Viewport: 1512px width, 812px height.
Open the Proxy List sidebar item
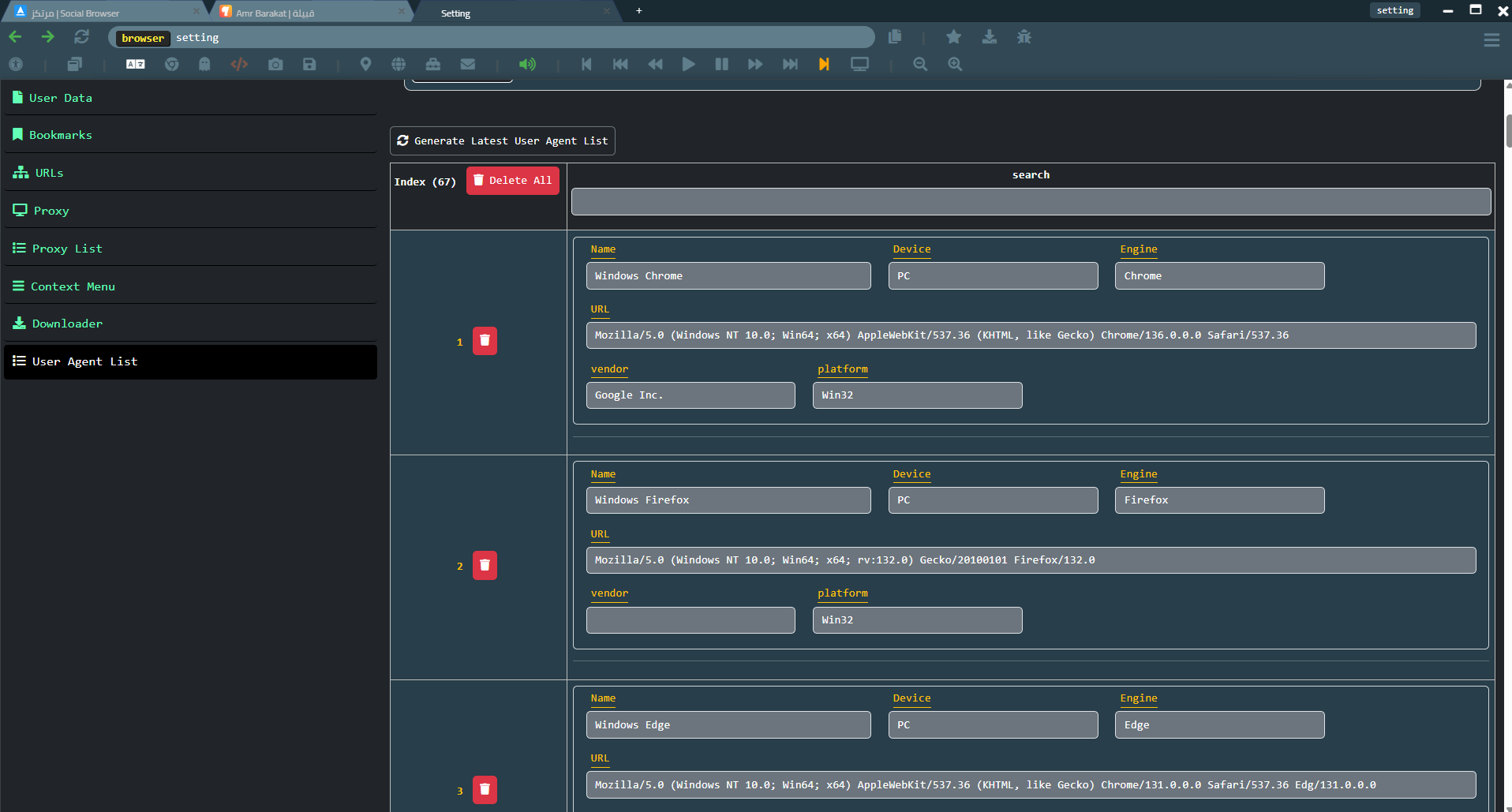pyautogui.click(x=67, y=249)
